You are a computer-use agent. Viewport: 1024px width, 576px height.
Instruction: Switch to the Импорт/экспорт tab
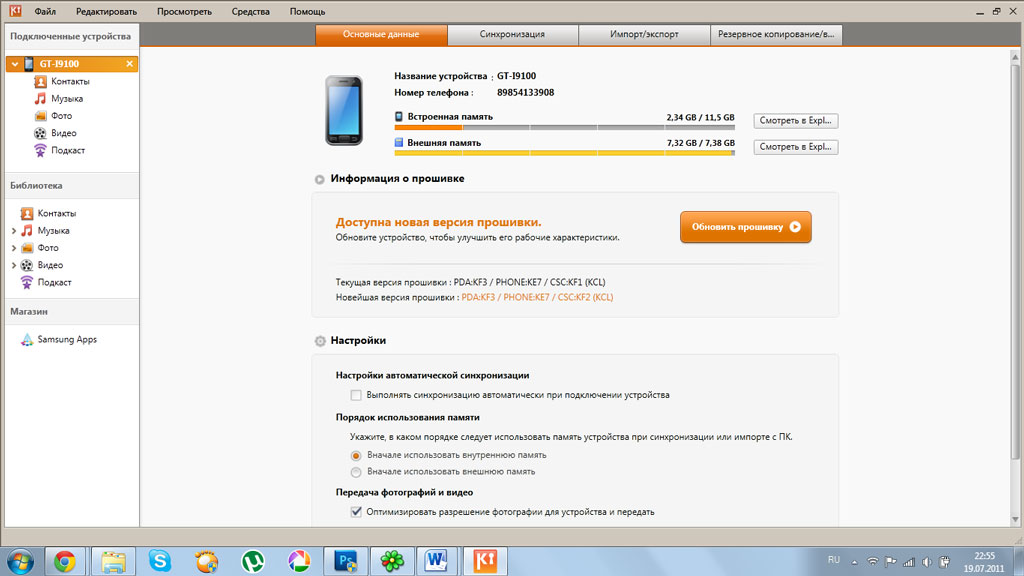(645, 35)
